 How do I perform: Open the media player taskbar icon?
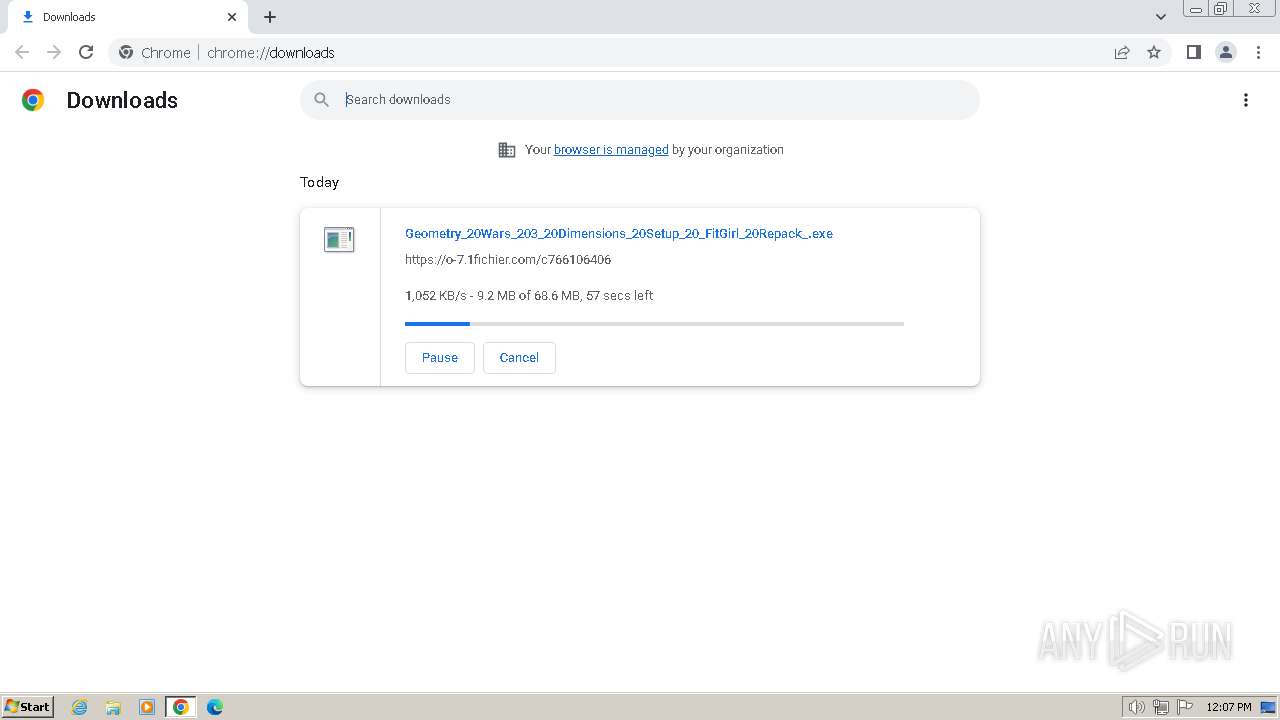[x=147, y=707]
